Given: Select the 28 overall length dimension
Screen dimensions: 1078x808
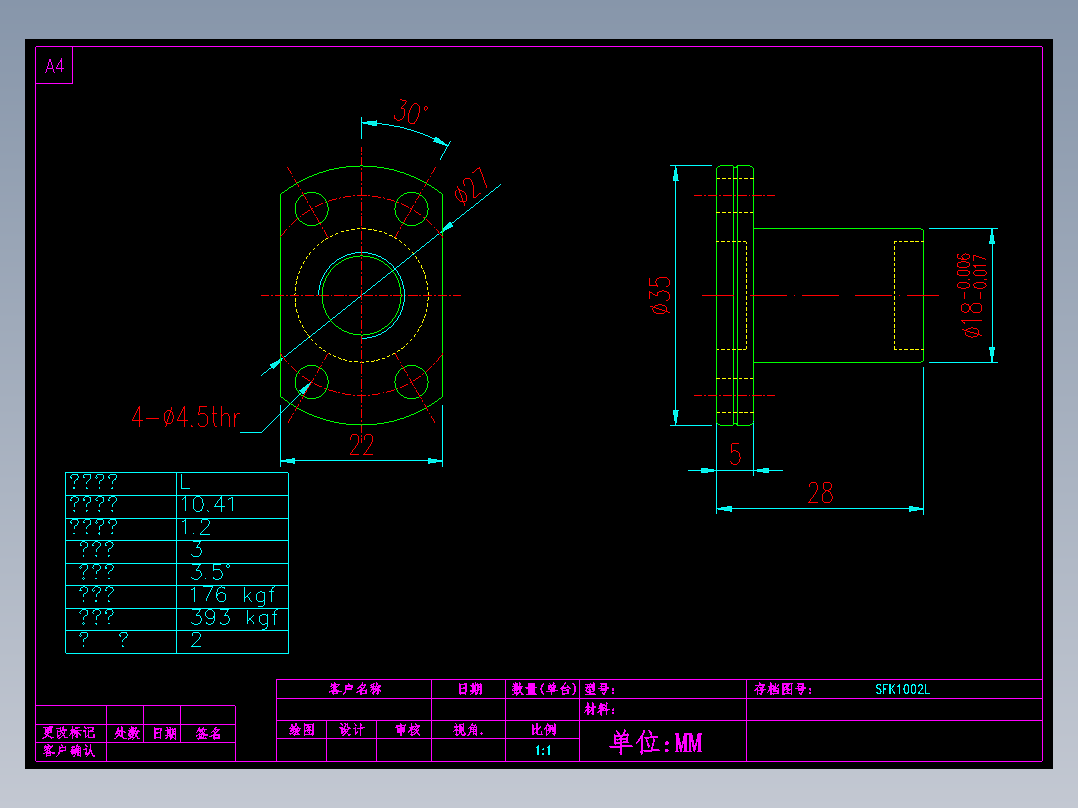Looking at the screenshot, I should [x=820, y=493].
